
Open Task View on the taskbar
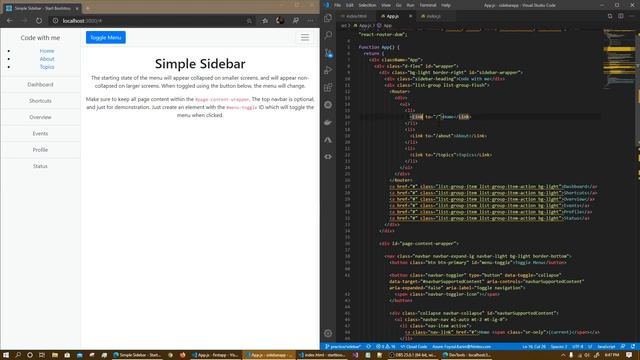click(42, 355)
